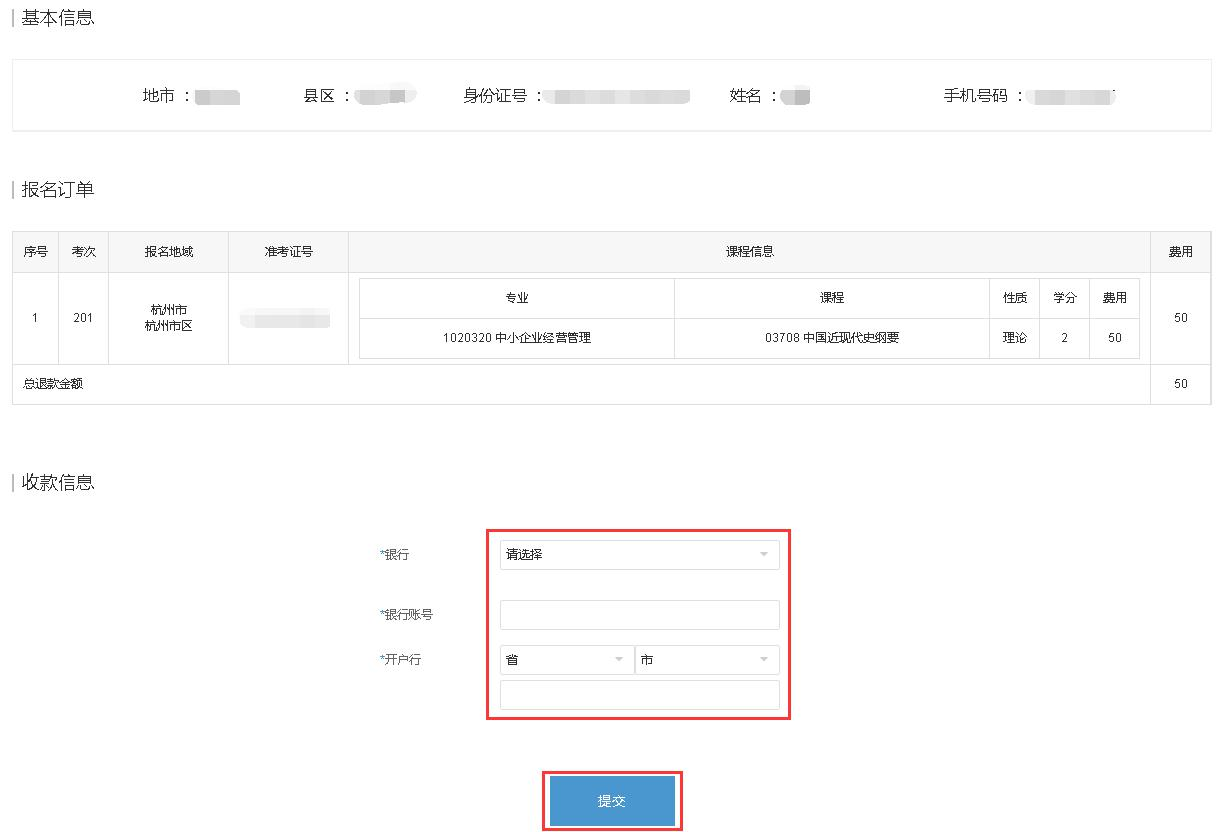Click the 手机号码 label
The height and width of the screenshot is (832, 1225).
coord(976,96)
